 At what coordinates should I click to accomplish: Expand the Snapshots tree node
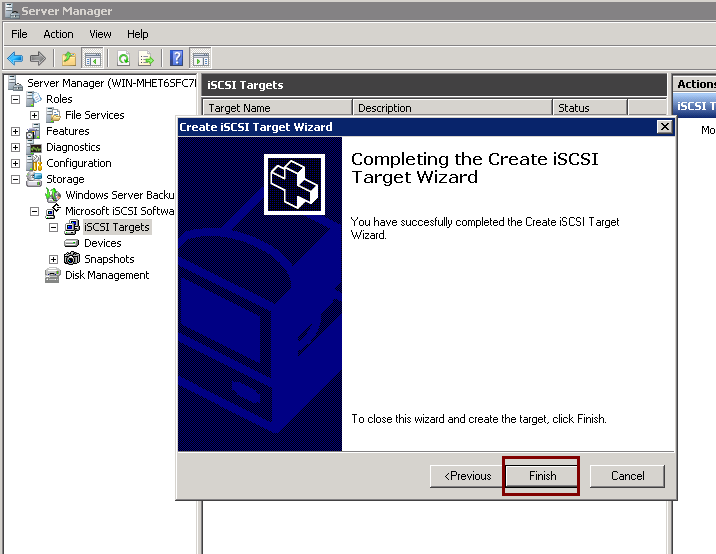pyautogui.click(x=54, y=259)
